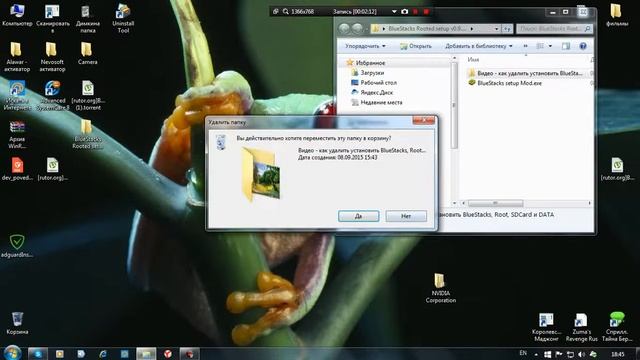This screenshot has height=360, width=640.
Task: Select Сканировать в desktop shortcut
Action: (x=53, y=18)
